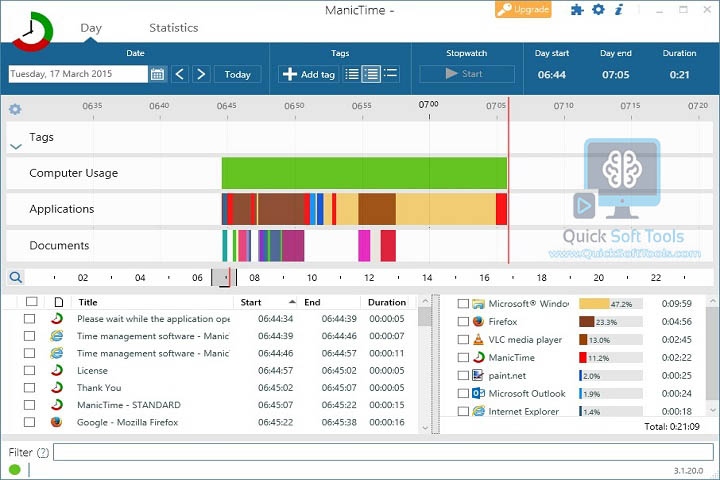Click Internet Explorer duration 0:00:18
Screen dimensions: 720x480
tap(676, 411)
